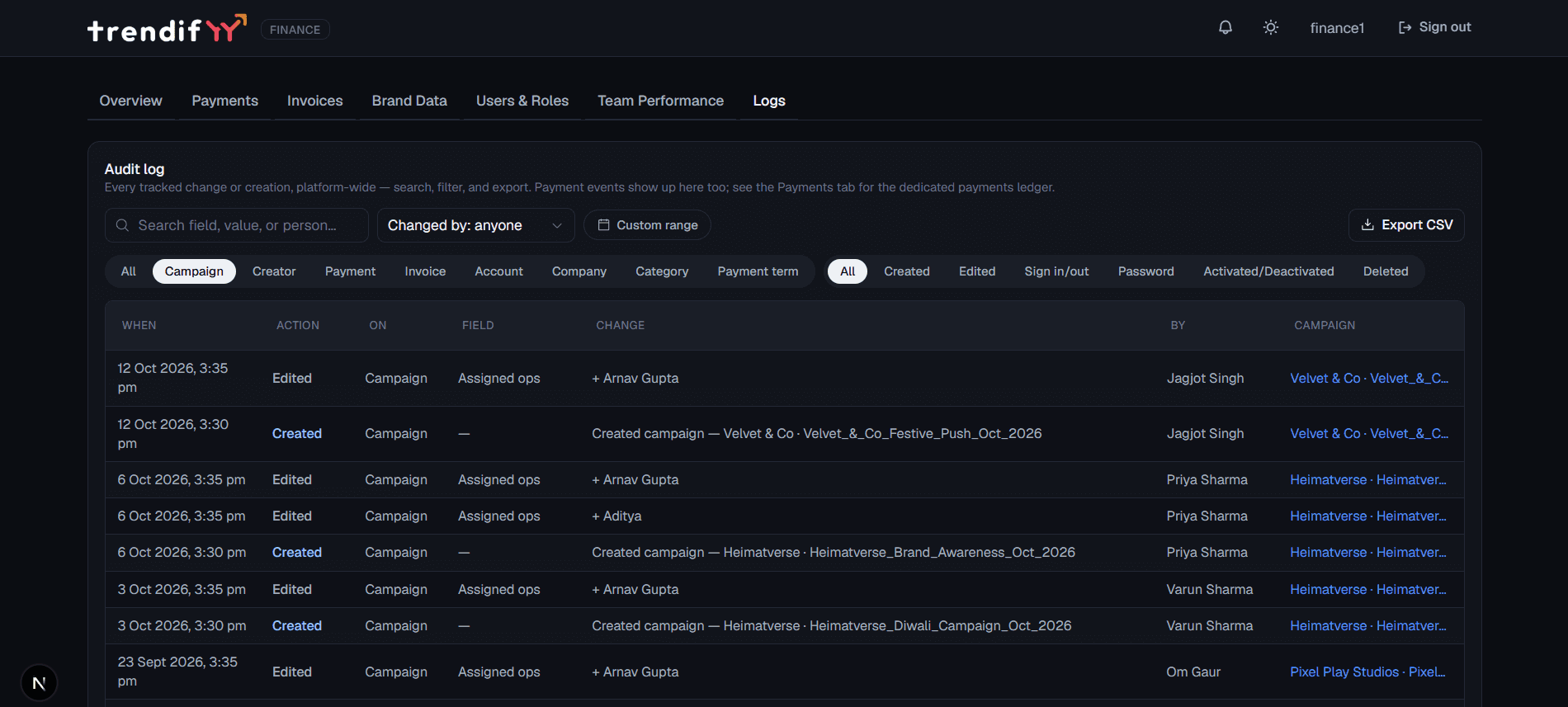
Task: Click the Audit log heading
Action: coord(135,169)
